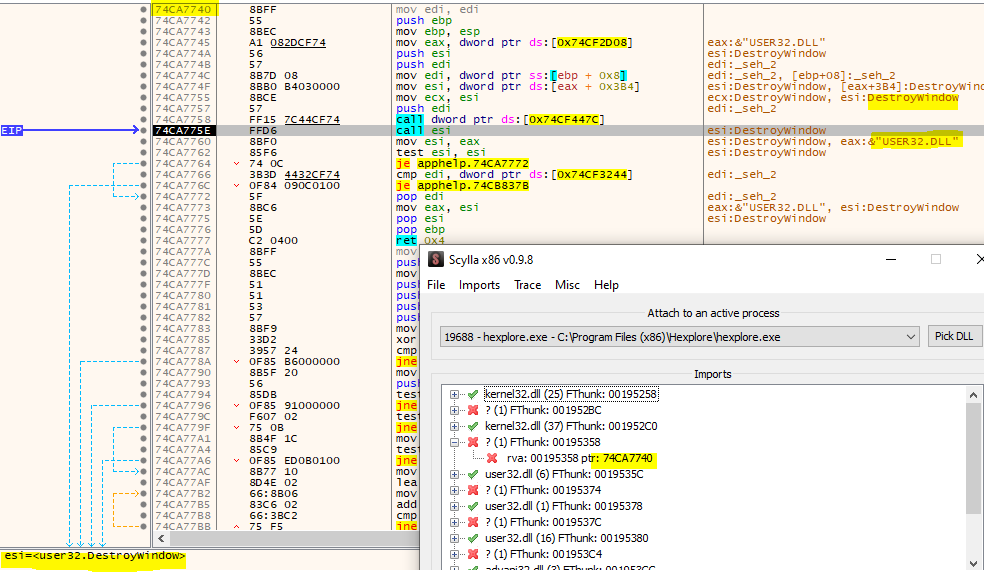This screenshot has width=984, height=572.
Task: Toggle breakpoint dot at address 74CA7742
Action: [x=144, y=21]
